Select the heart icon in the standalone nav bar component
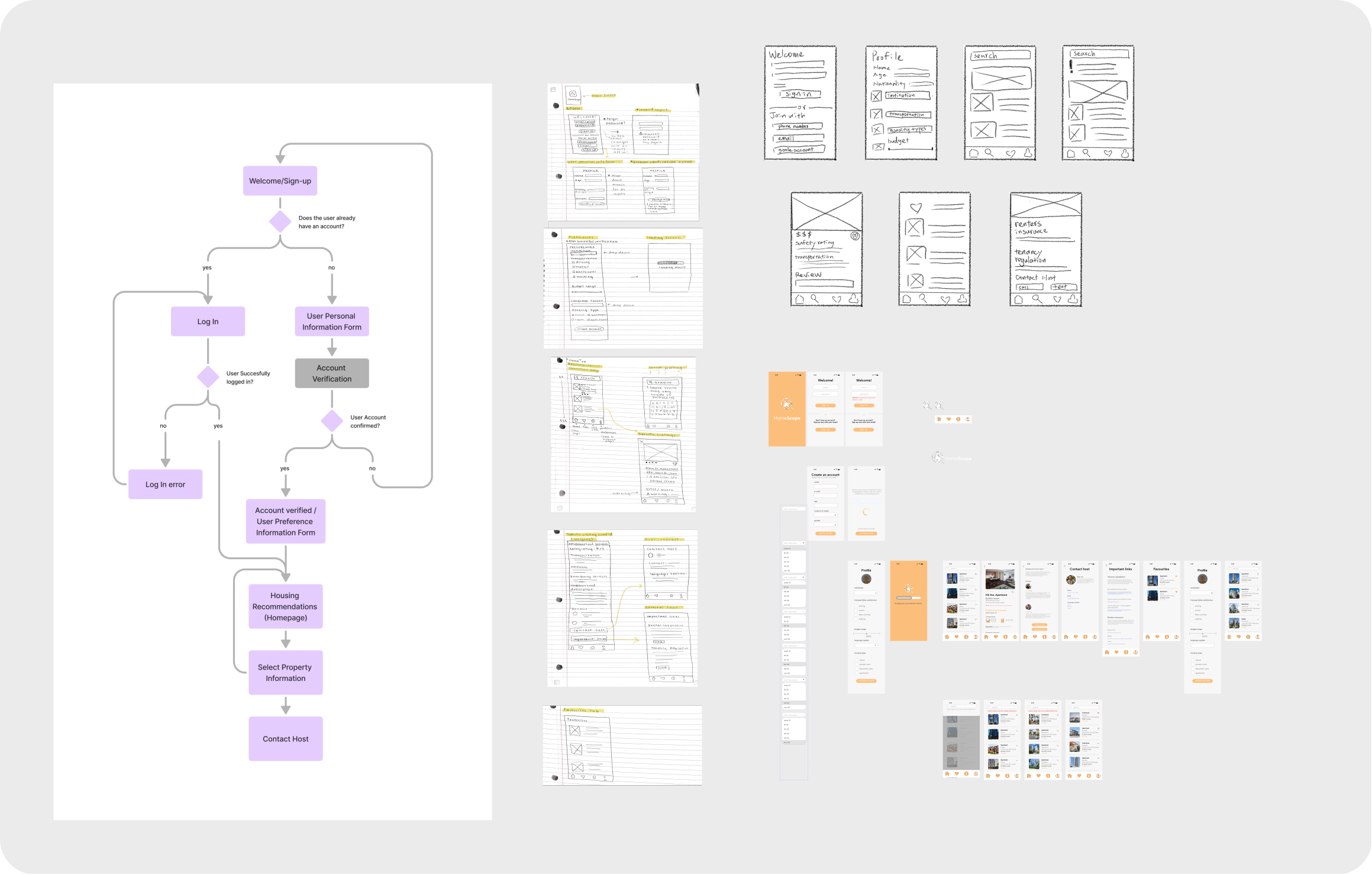 pos(949,419)
